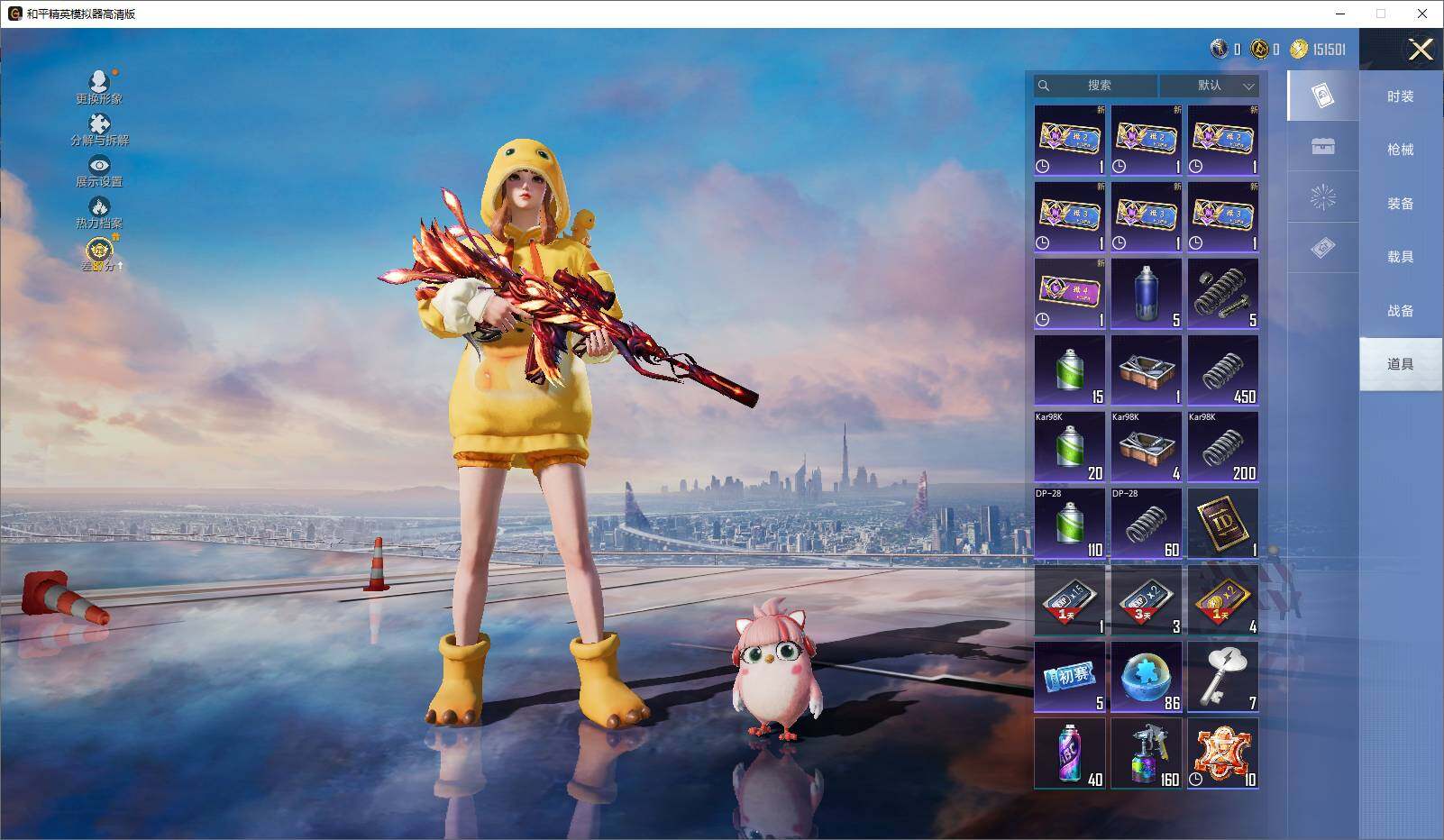The width and height of the screenshot is (1444, 840).
Task: Open the 热力档案 flame icon
Action: 99,206
